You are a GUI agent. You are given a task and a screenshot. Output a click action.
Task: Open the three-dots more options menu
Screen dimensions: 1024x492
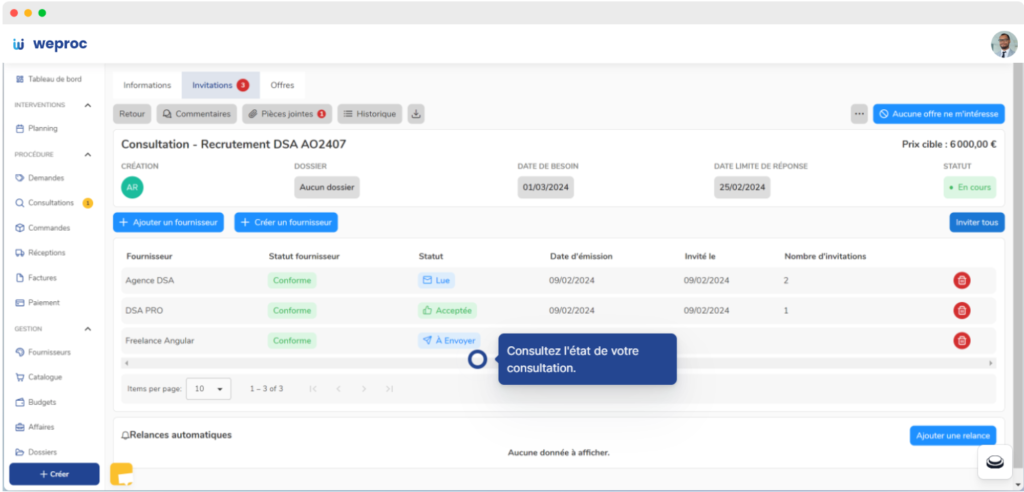859,114
